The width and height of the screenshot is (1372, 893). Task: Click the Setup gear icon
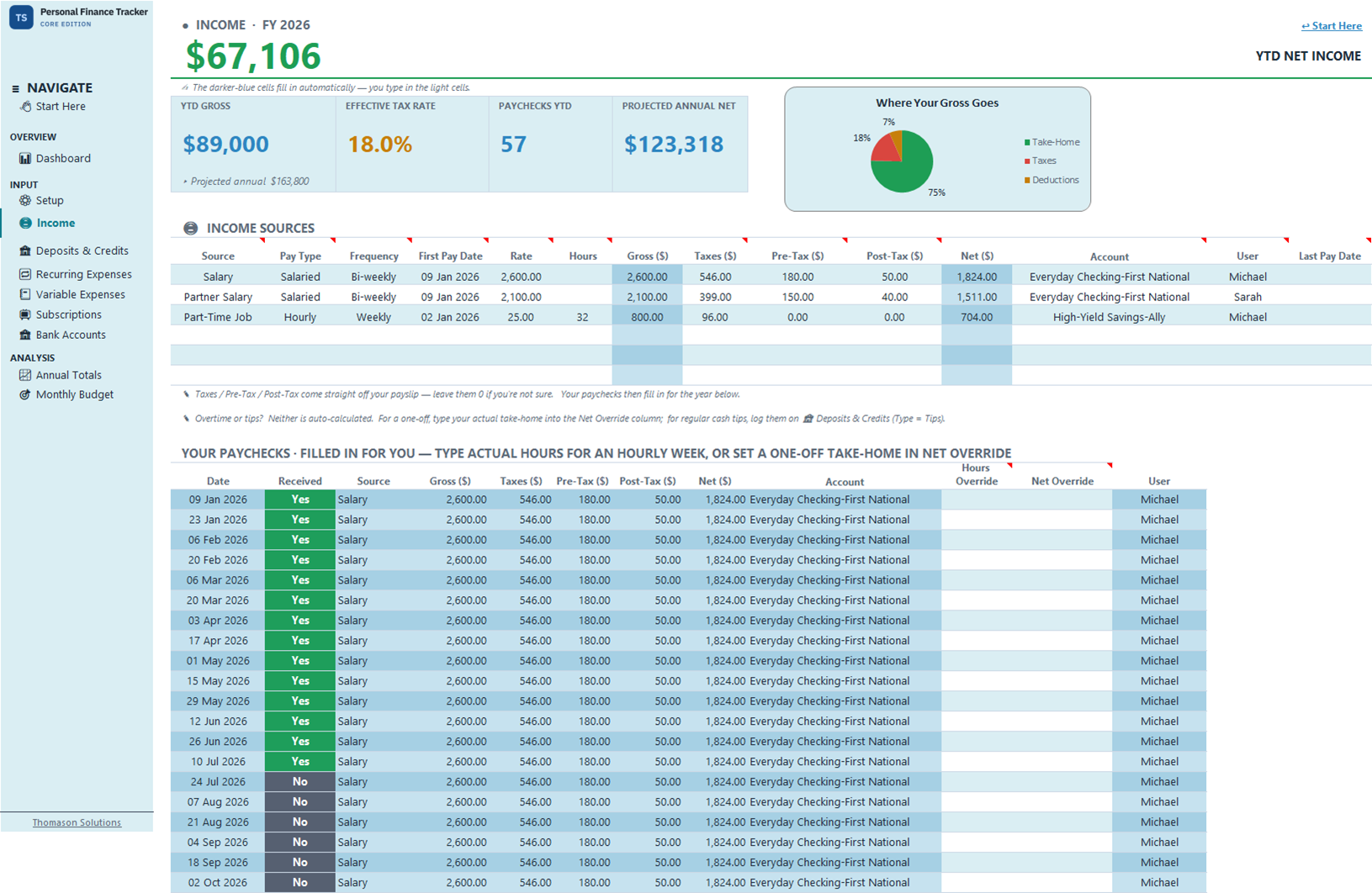tap(25, 200)
